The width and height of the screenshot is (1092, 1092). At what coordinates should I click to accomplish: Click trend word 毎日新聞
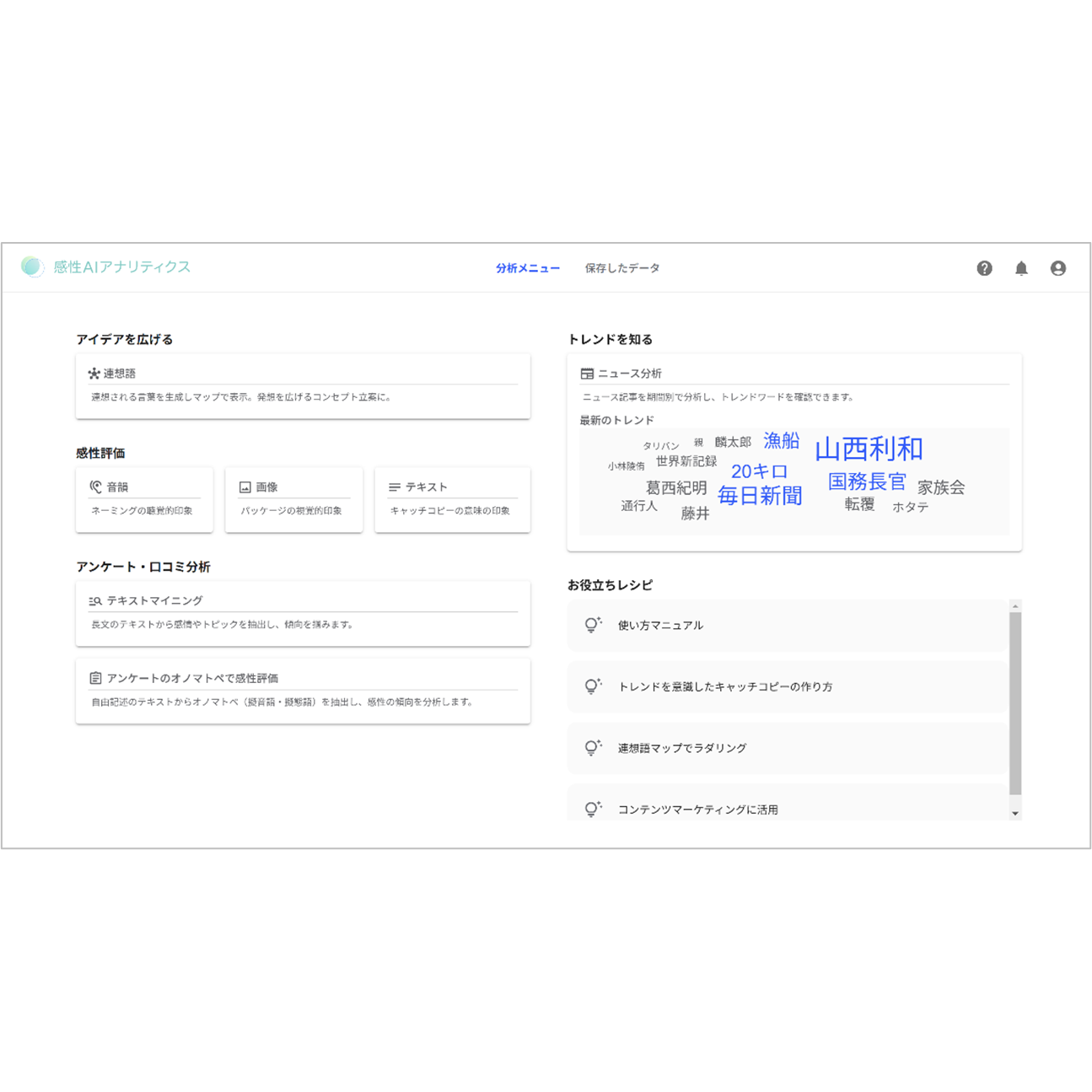[760, 496]
